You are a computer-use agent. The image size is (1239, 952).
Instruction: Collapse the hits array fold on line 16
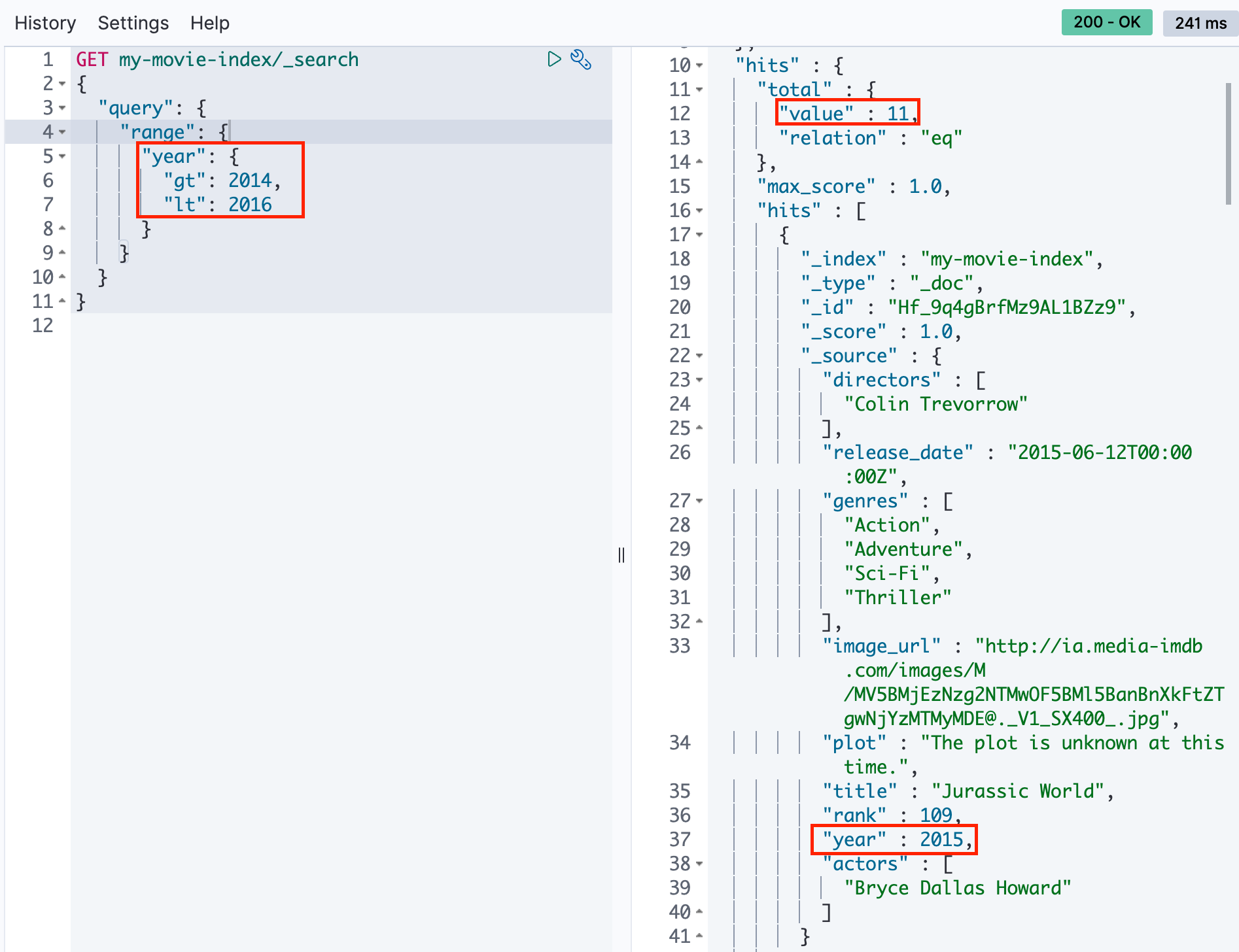pyautogui.click(x=699, y=211)
